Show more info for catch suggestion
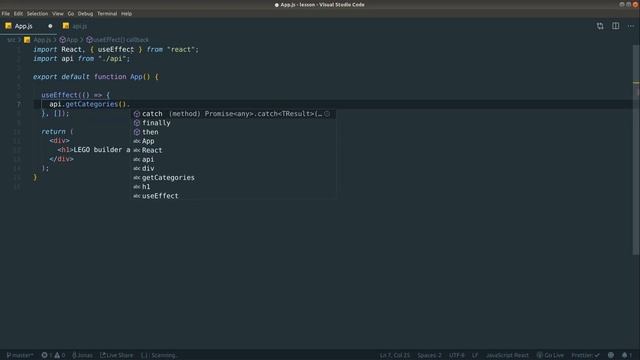Viewport: 640px width, 360px height. tap(327, 114)
